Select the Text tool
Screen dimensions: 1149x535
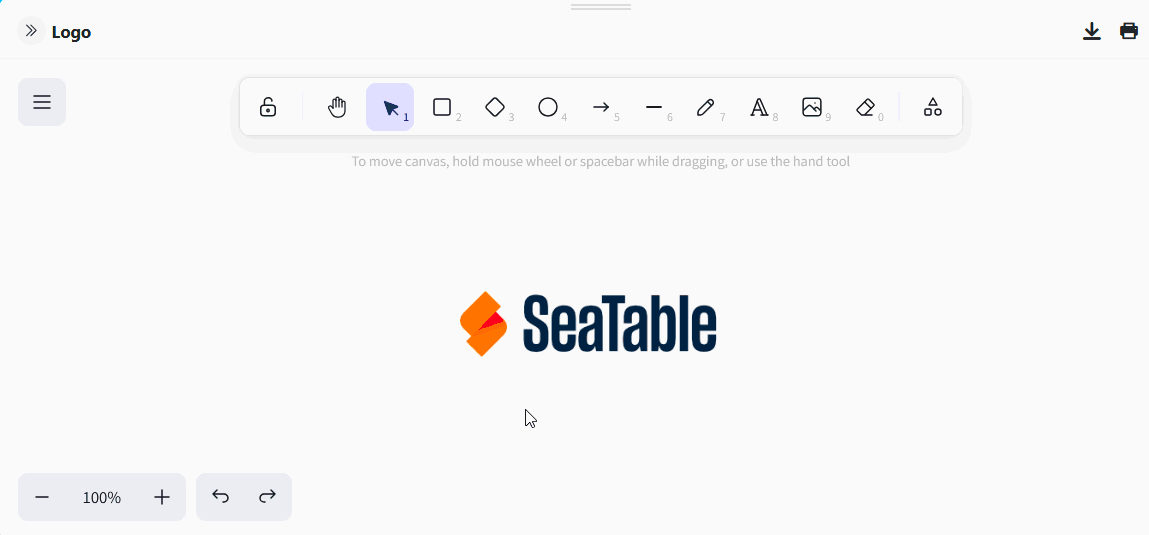(x=759, y=107)
